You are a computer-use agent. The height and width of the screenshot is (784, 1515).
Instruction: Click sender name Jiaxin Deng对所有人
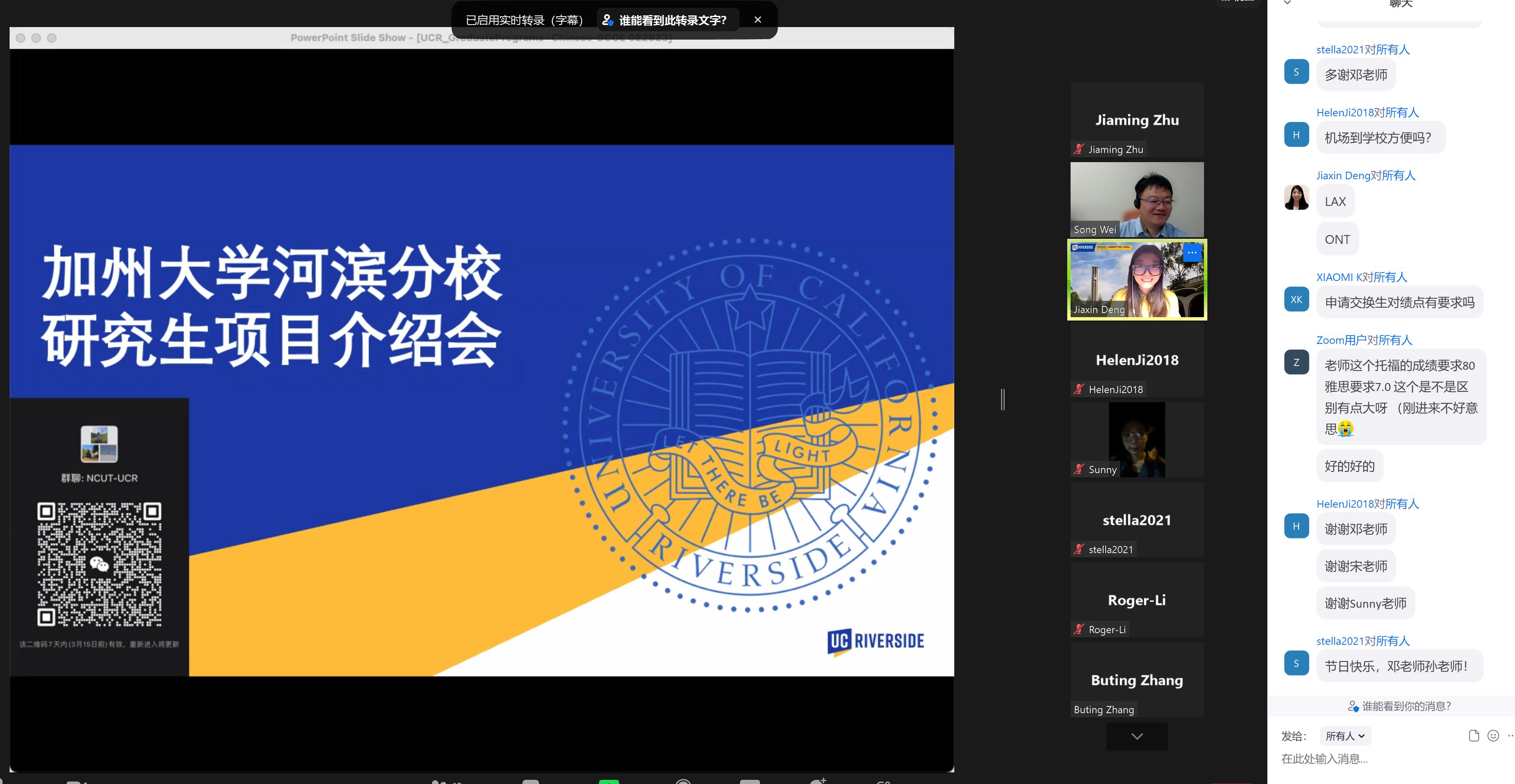[x=1365, y=175]
